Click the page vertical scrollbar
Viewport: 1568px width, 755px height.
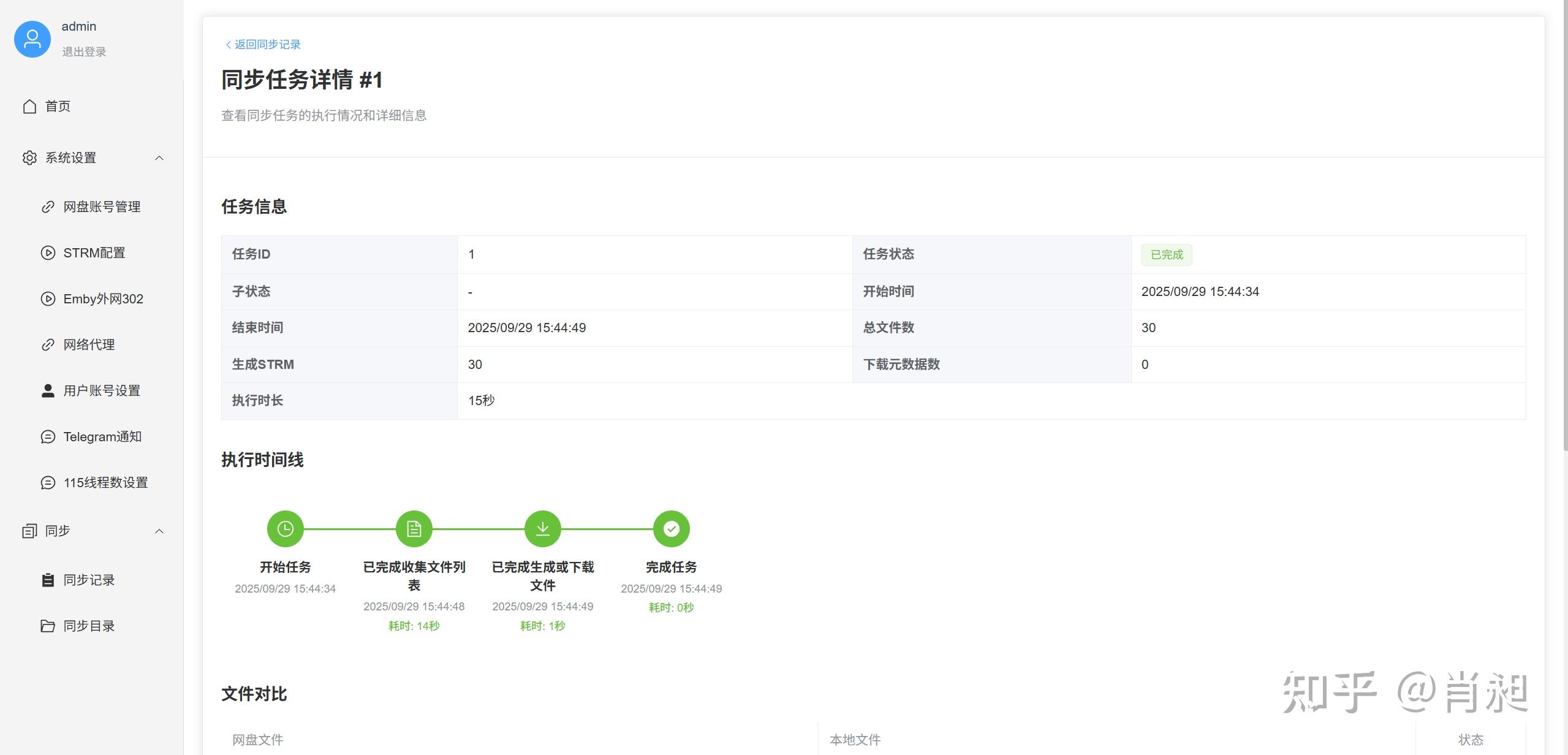(1564, 227)
